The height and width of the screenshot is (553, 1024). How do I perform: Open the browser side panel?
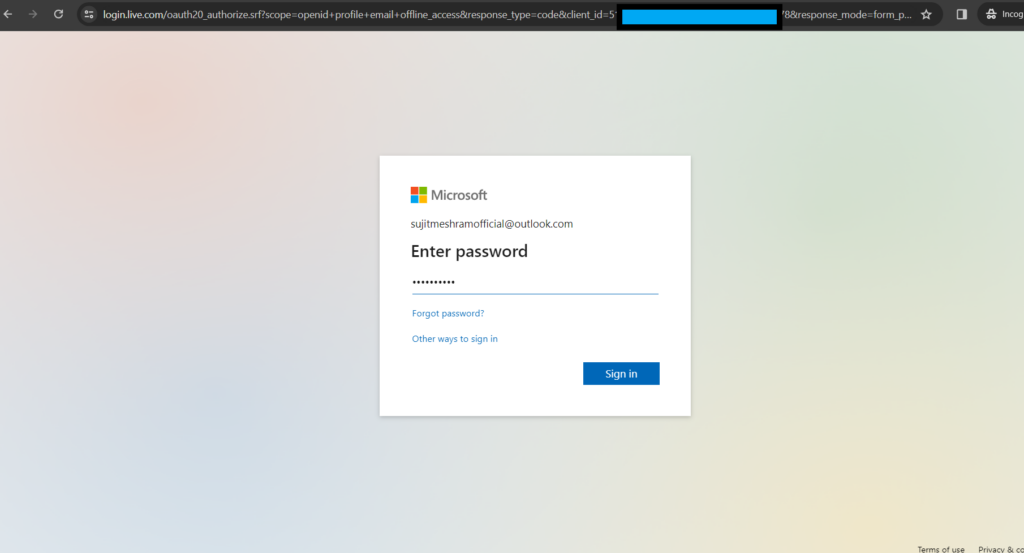(961, 15)
